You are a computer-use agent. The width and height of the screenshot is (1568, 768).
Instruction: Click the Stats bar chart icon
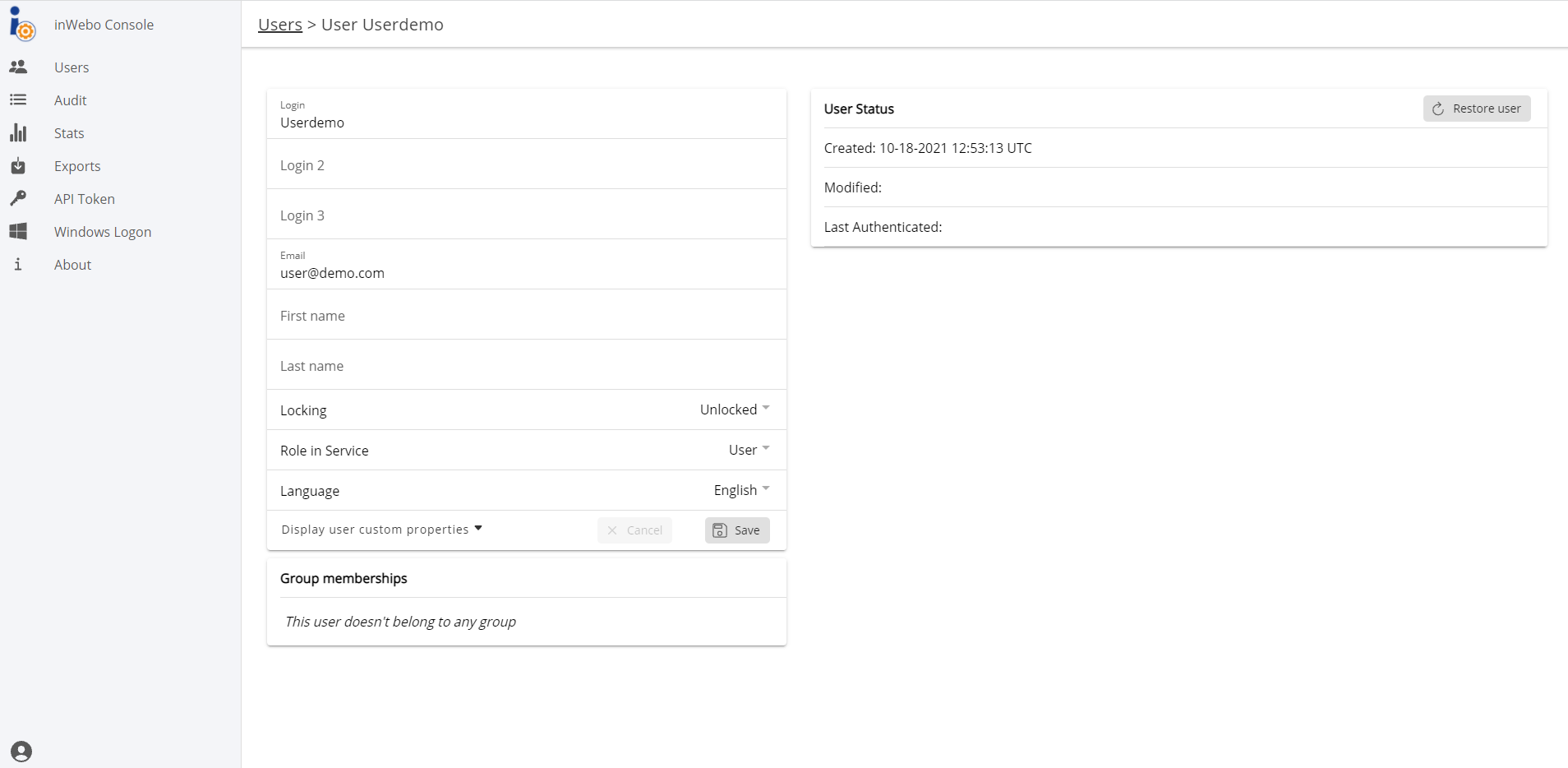click(x=18, y=132)
